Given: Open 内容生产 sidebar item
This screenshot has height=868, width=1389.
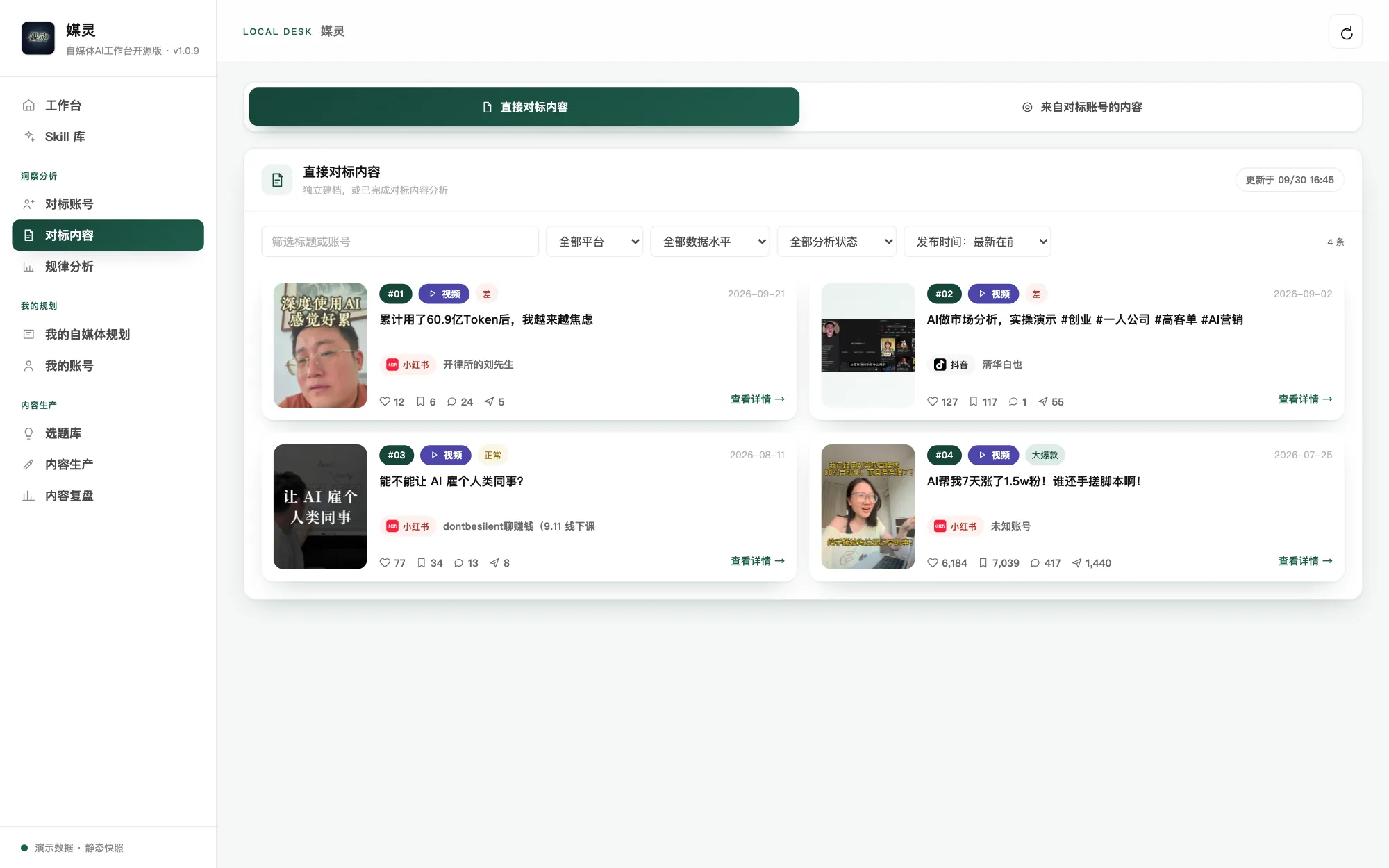Looking at the screenshot, I should pos(108,465).
